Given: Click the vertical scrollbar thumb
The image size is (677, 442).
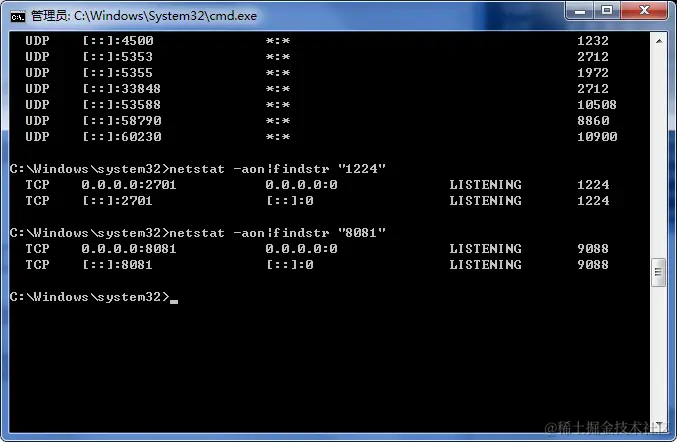Looking at the screenshot, I should click(x=658, y=272).
